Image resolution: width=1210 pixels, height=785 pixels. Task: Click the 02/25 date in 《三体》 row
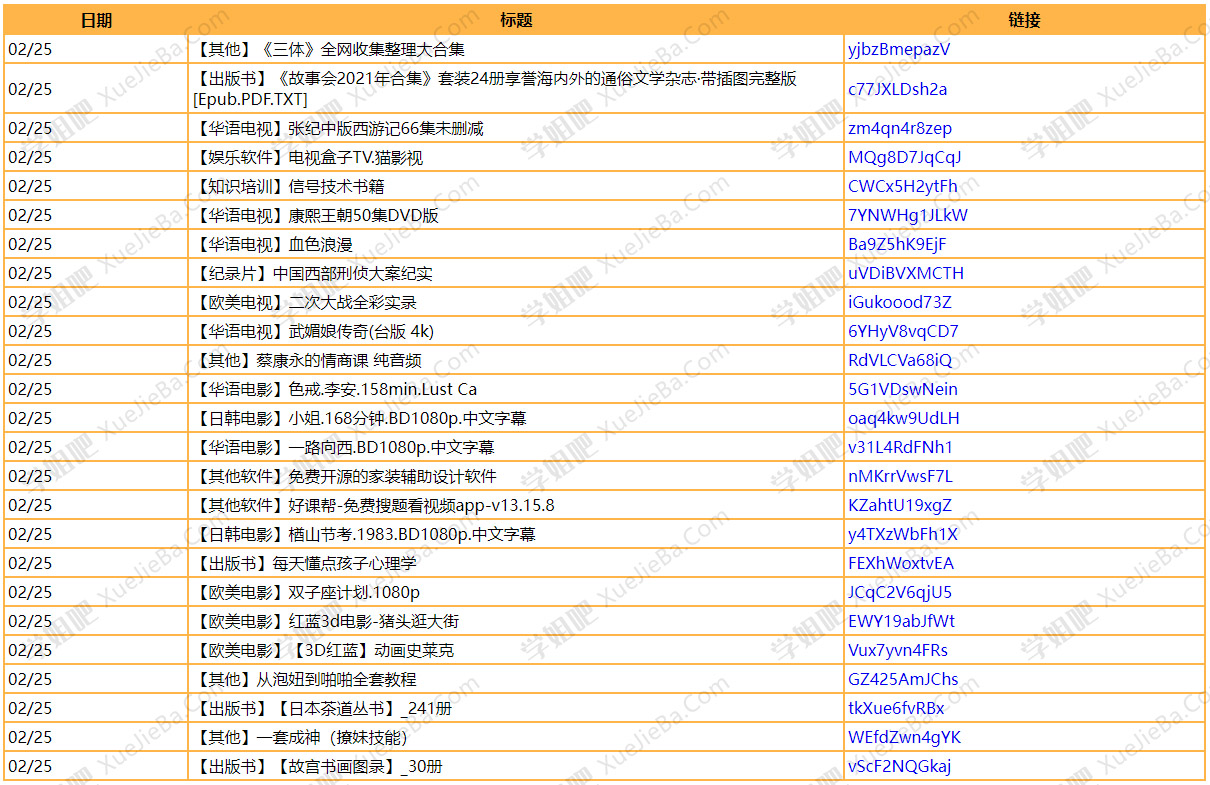[x=30, y=49]
